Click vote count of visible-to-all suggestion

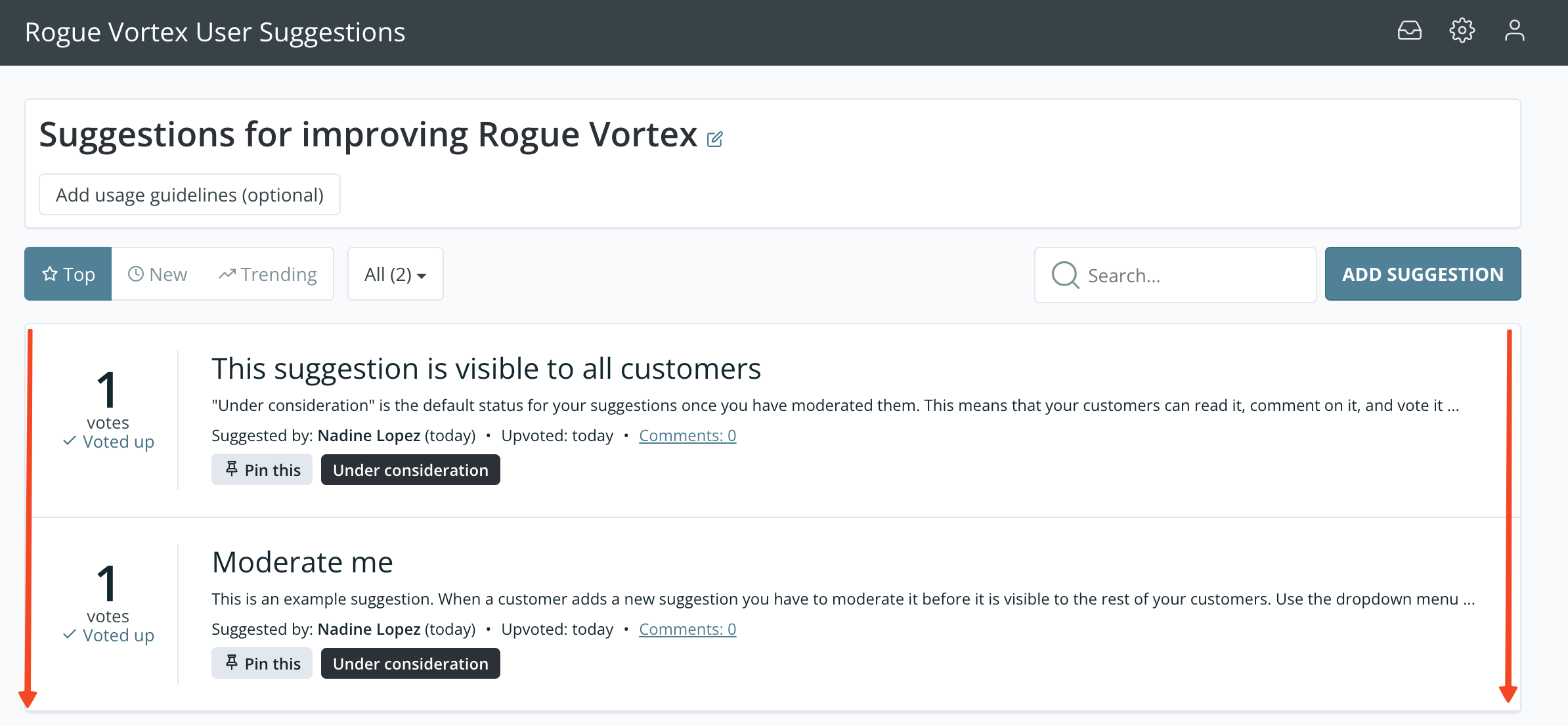107,390
